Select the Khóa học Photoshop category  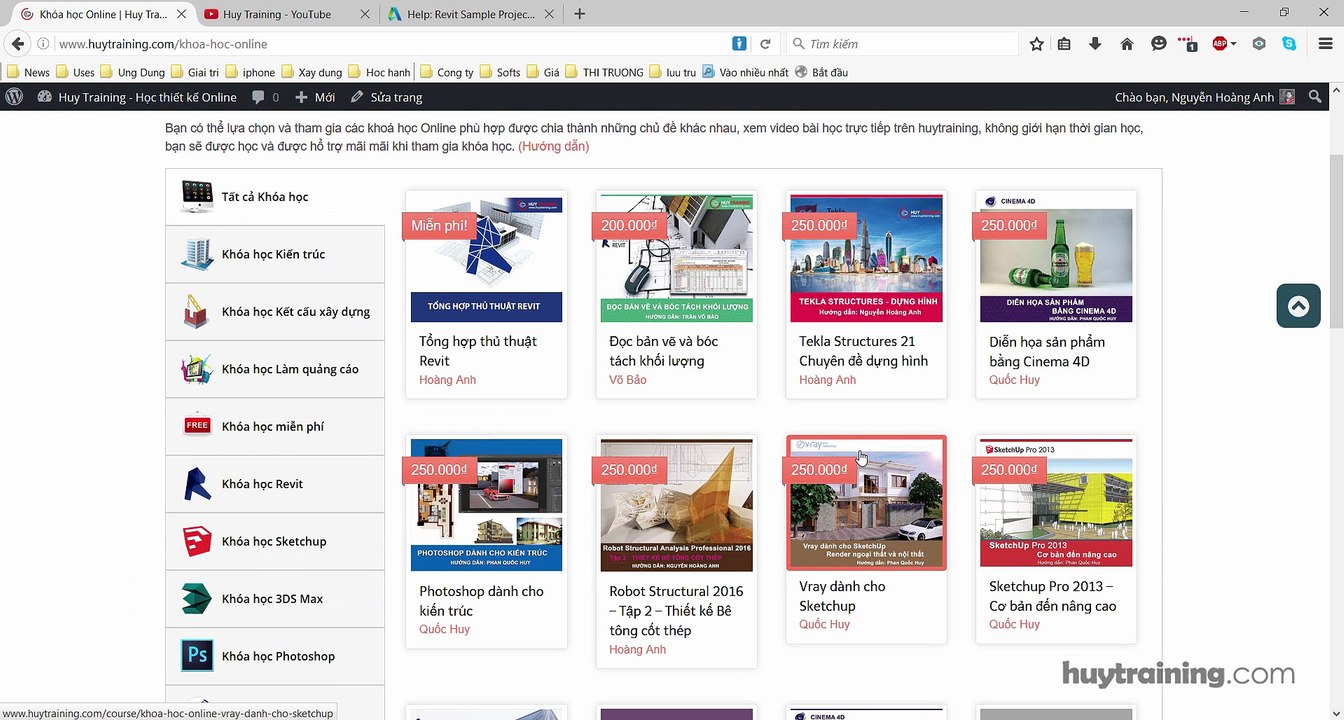point(275,656)
